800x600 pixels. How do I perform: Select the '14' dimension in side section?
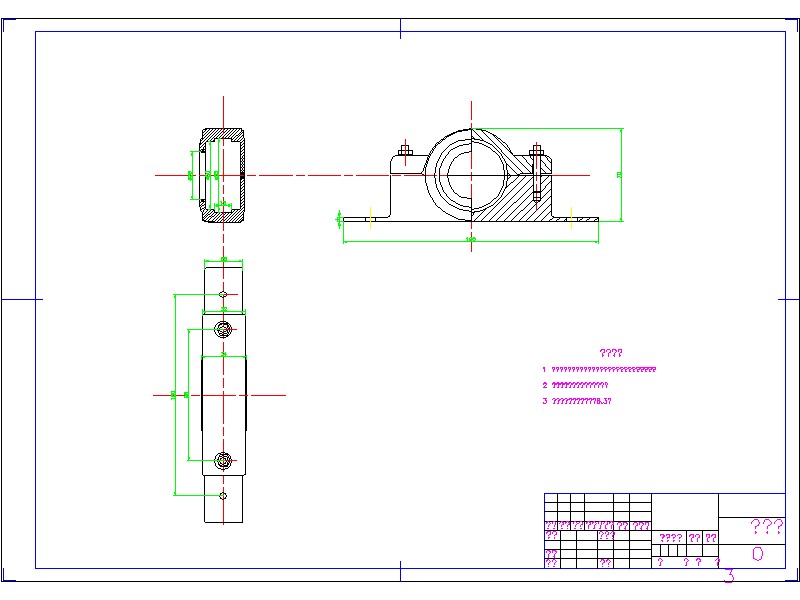coord(222,204)
